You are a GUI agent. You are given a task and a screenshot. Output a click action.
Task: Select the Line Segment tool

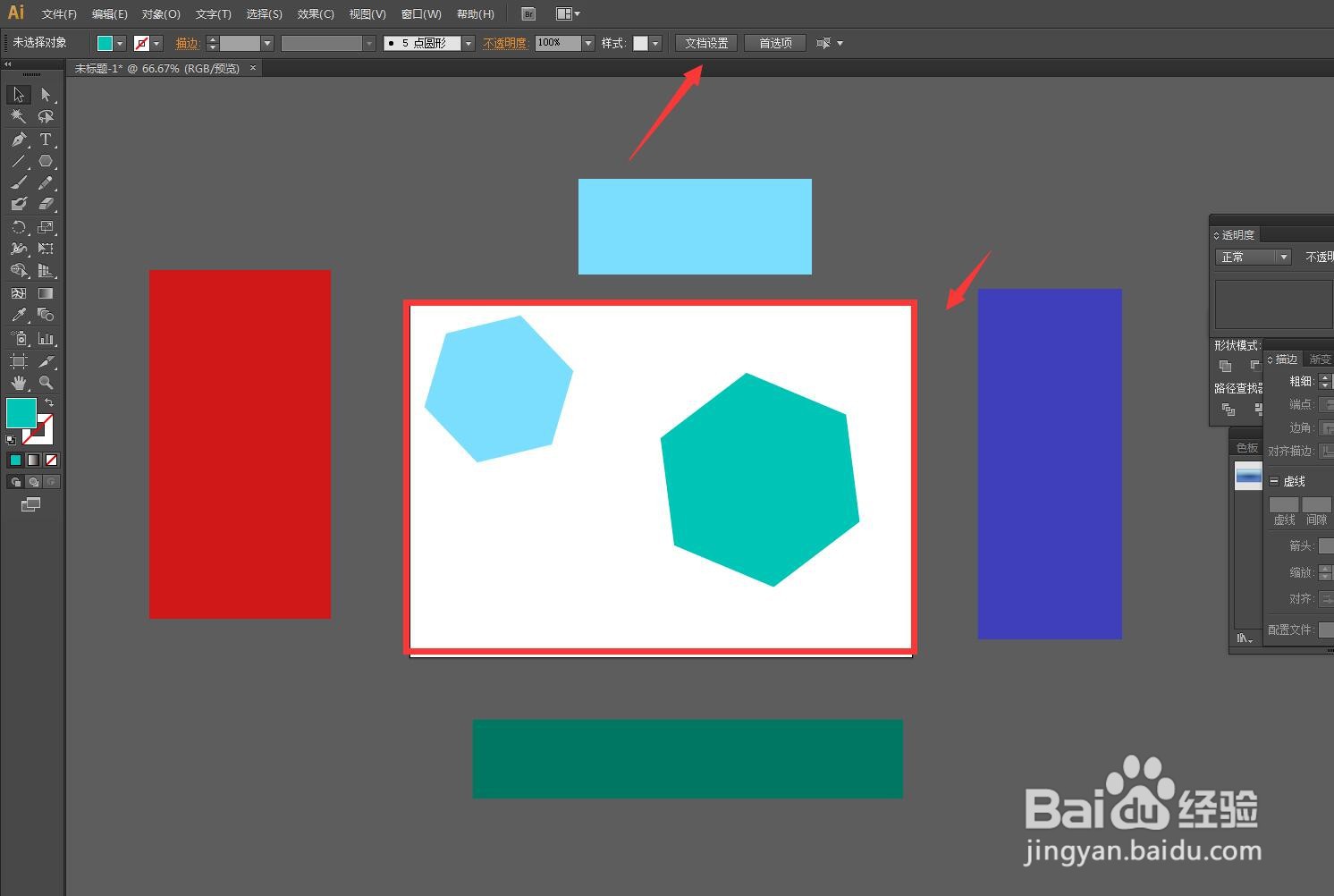(x=19, y=162)
